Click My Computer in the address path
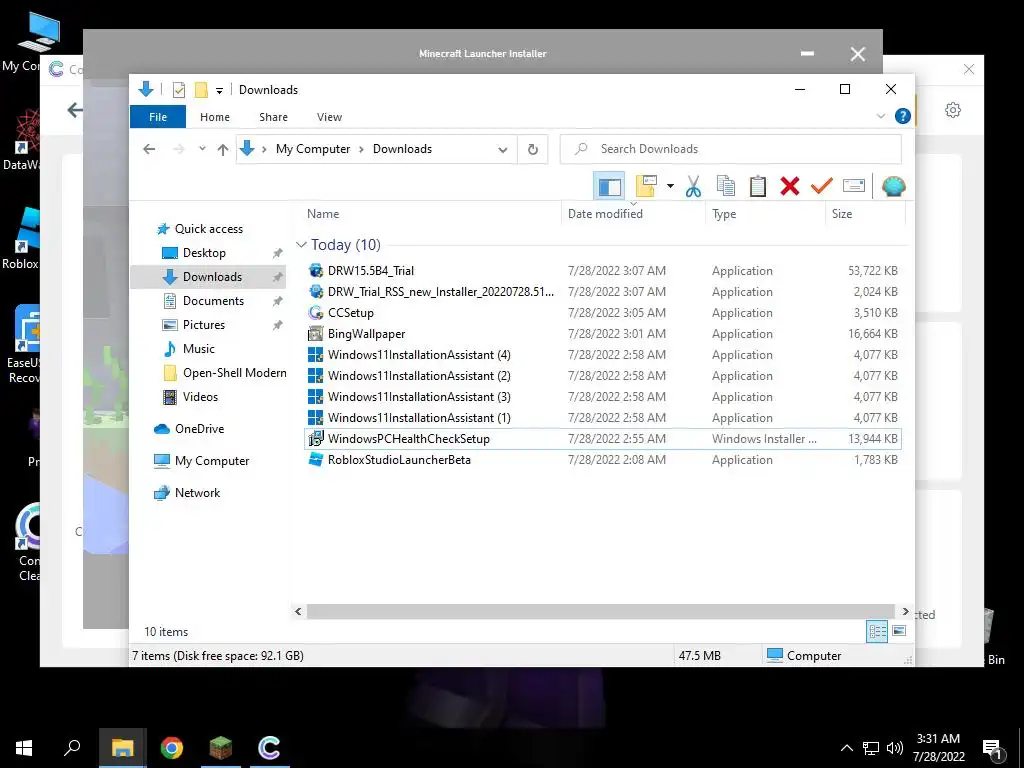This screenshot has height=768, width=1024. [313, 149]
